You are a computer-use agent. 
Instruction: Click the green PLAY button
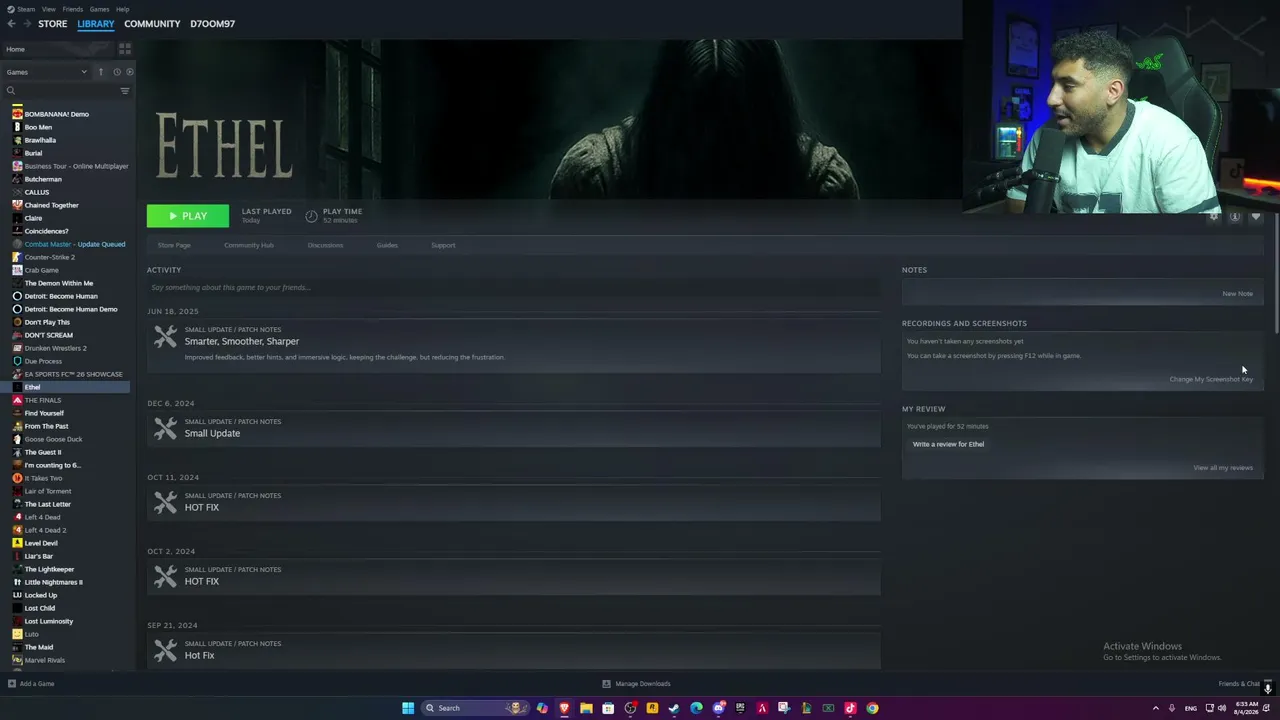188,216
